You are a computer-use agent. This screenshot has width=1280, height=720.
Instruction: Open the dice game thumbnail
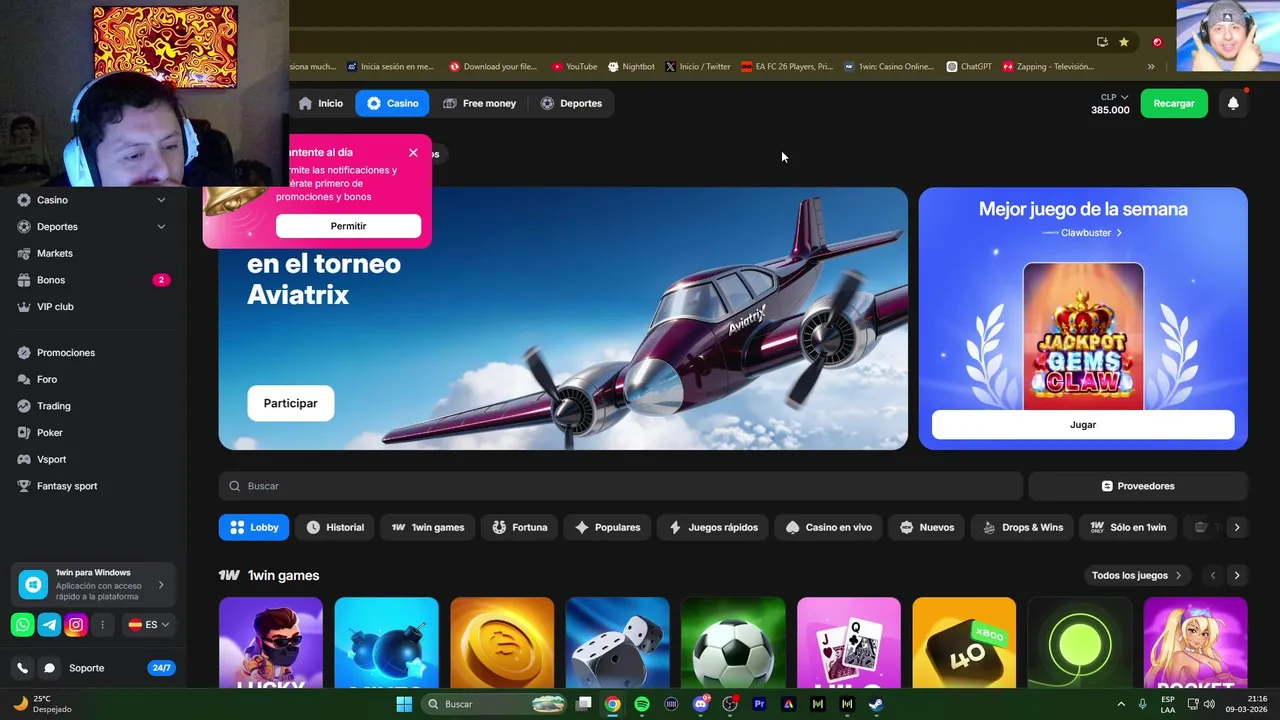point(617,643)
